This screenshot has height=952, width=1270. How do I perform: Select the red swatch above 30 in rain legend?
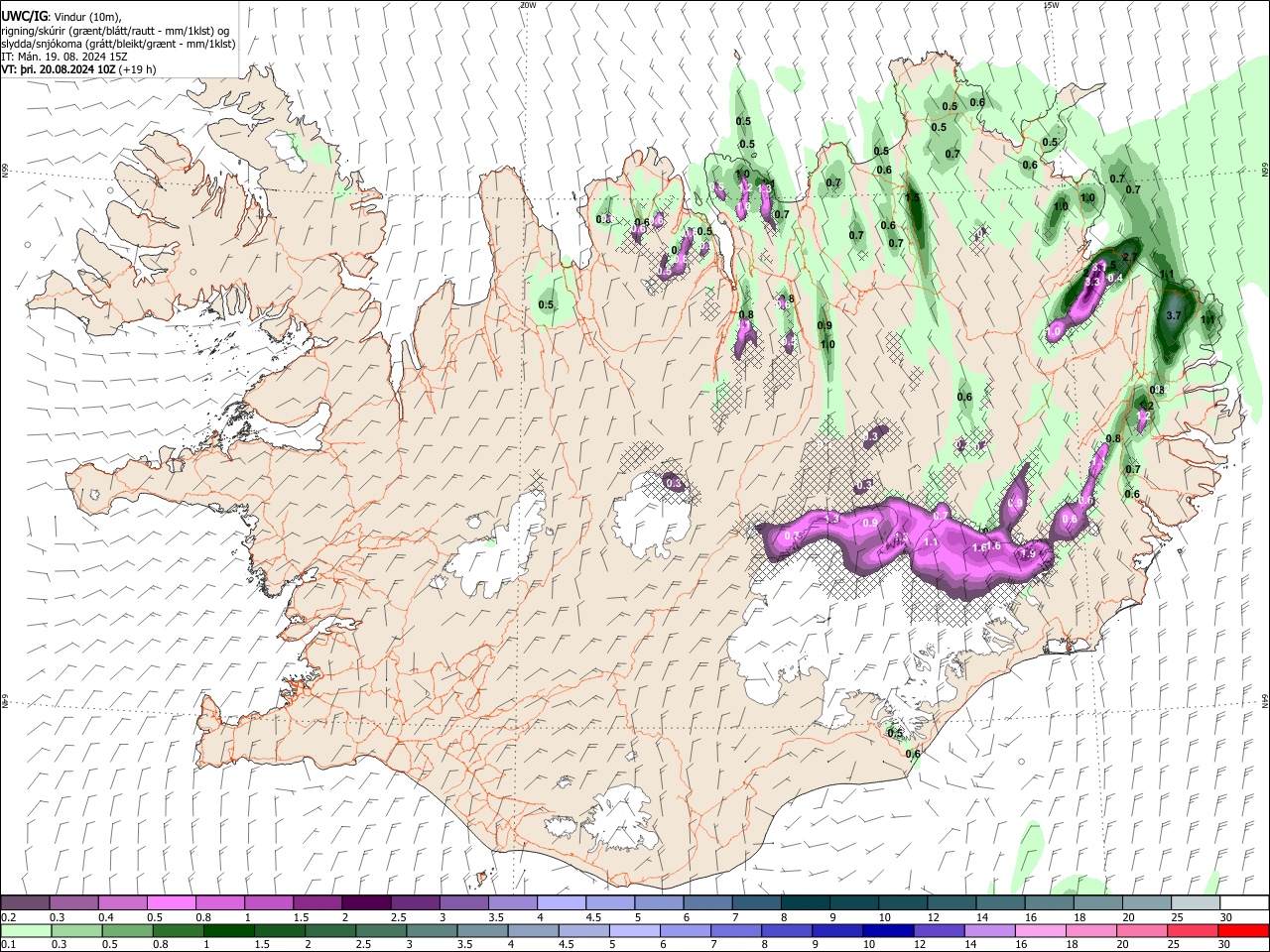[x=1243, y=930]
